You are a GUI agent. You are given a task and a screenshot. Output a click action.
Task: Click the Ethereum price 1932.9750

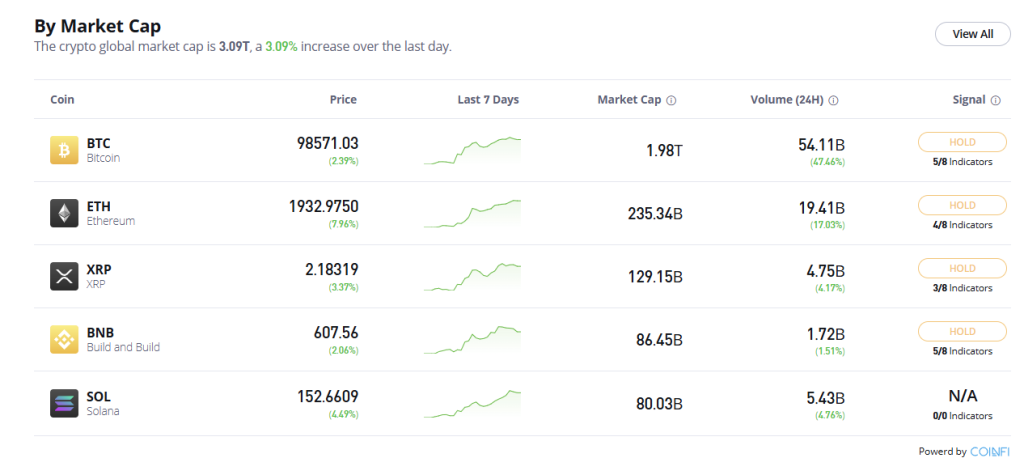324,206
